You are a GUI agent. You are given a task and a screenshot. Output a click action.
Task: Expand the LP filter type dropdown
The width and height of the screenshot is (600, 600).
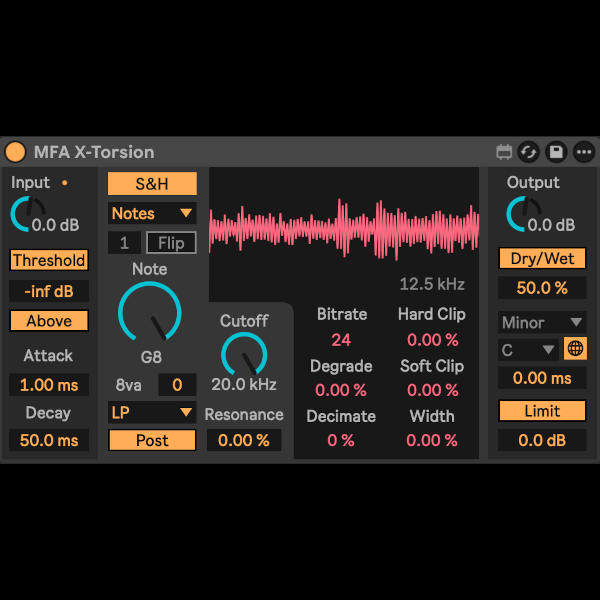coord(152,411)
